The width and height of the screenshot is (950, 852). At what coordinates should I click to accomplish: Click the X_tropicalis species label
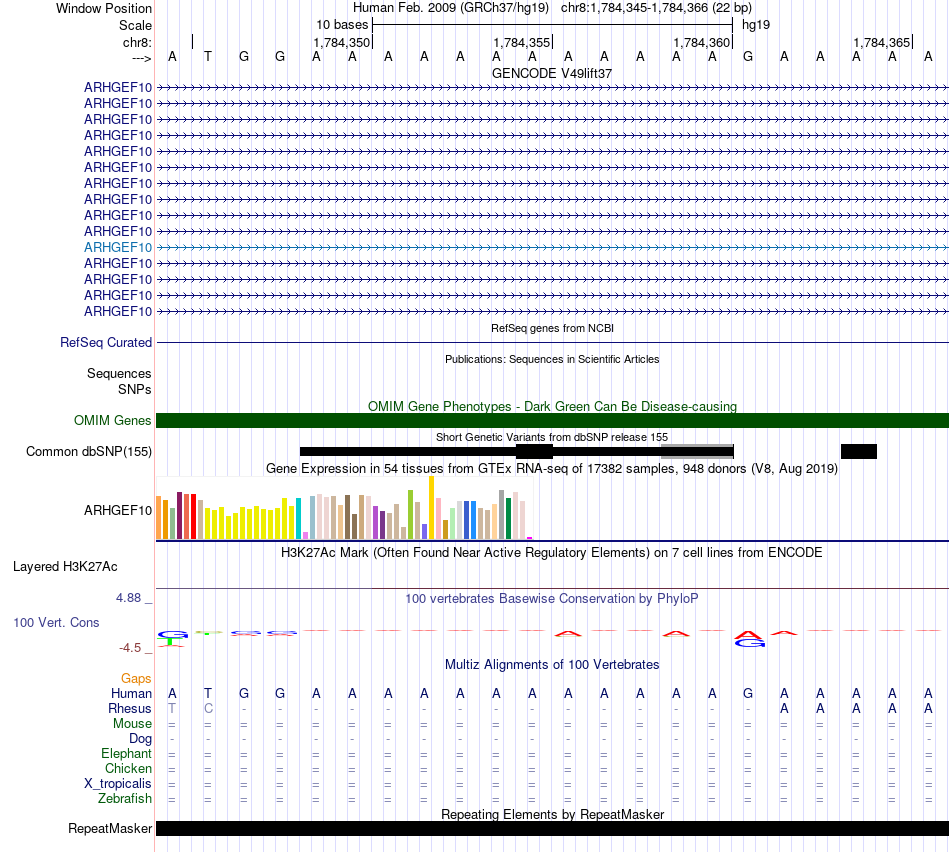pyautogui.click(x=118, y=784)
